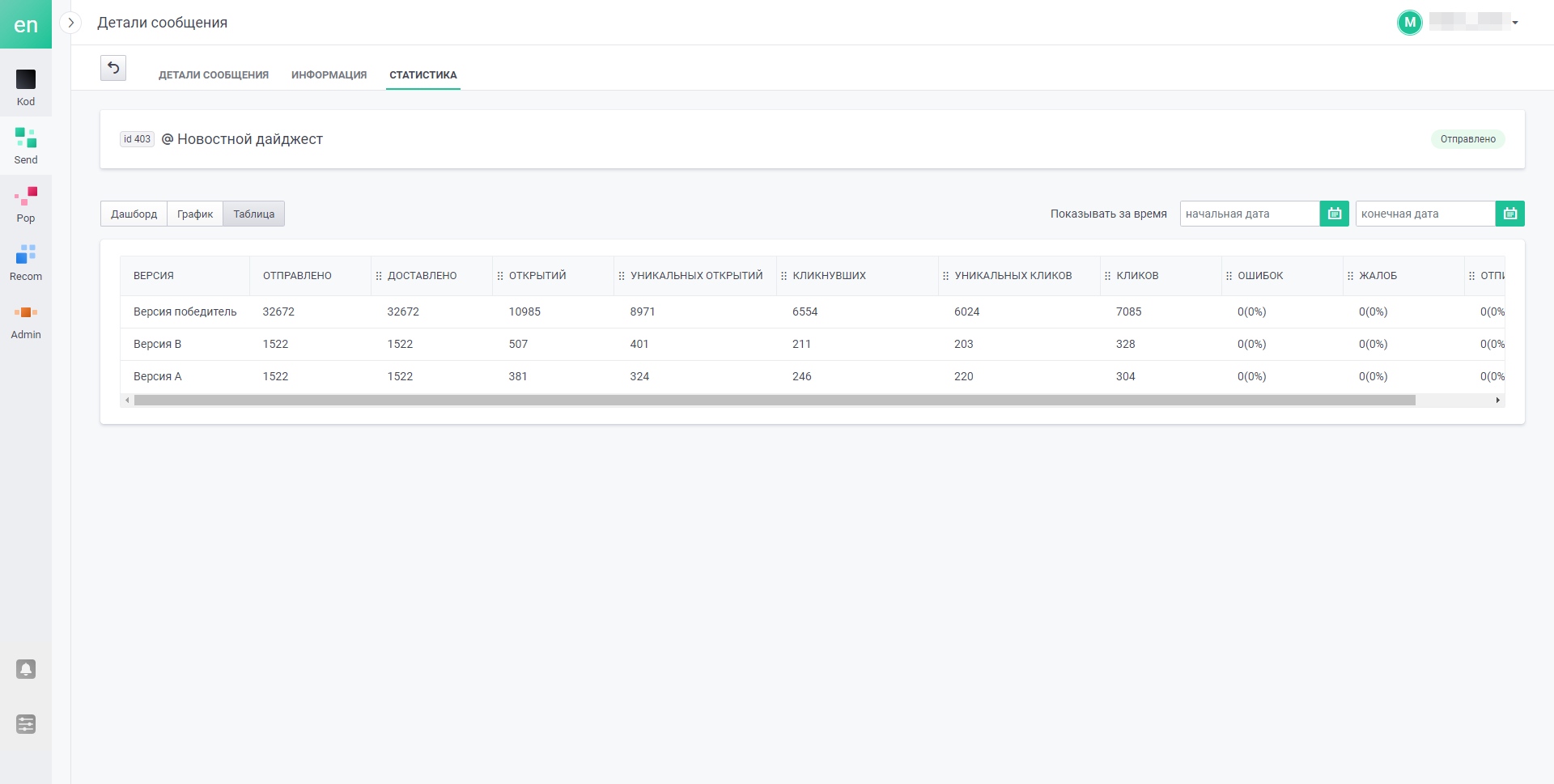Show the Дашборд view
1554x784 pixels.
click(134, 214)
